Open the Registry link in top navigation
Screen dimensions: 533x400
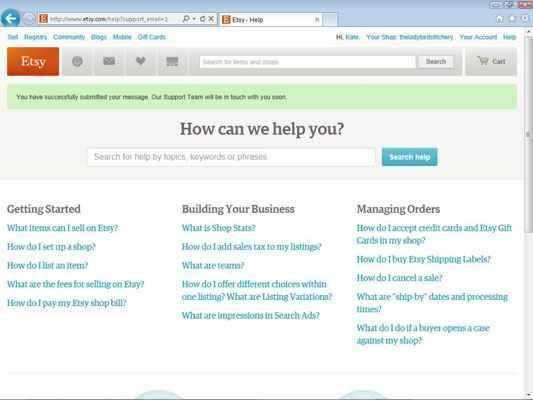(35, 37)
